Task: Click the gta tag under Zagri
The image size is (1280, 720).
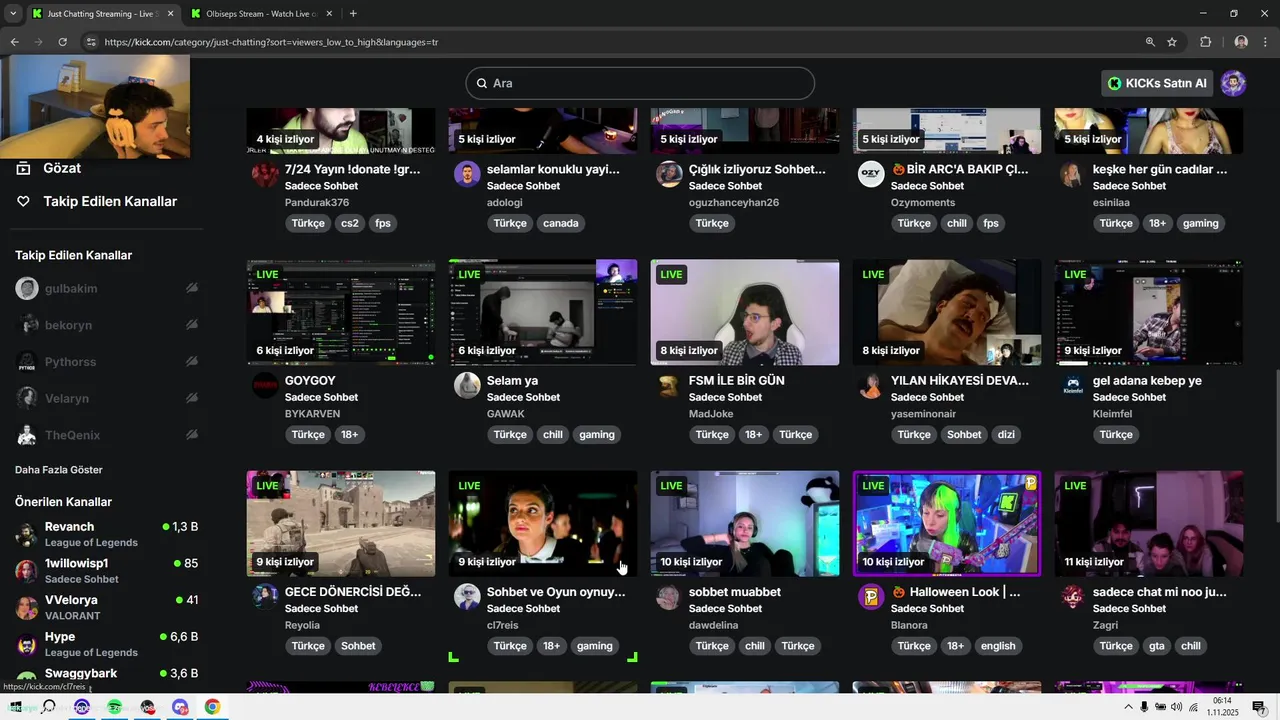Action: [1156, 646]
